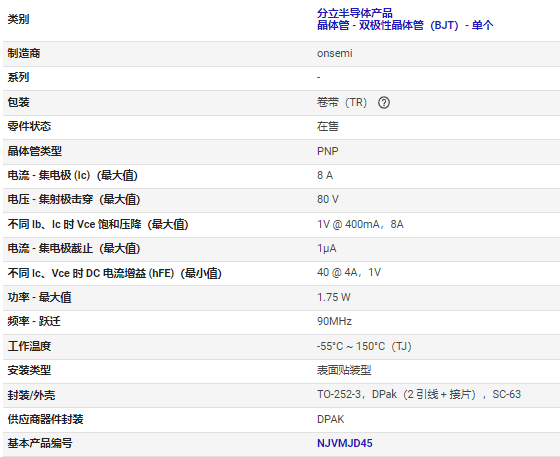Click the TO-252-3 DPak package value
Image resolution: width=560 pixels, height=457 pixels.
click(x=419, y=395)
